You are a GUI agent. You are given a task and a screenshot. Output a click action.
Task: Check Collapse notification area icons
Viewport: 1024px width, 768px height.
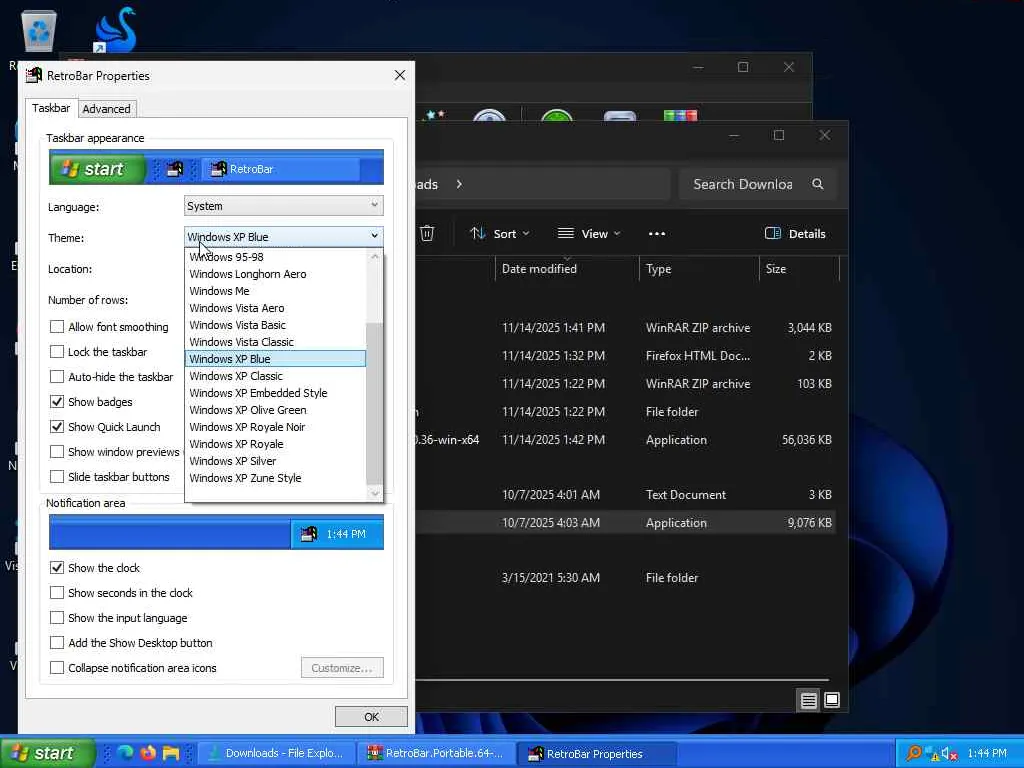pos(57,667)
